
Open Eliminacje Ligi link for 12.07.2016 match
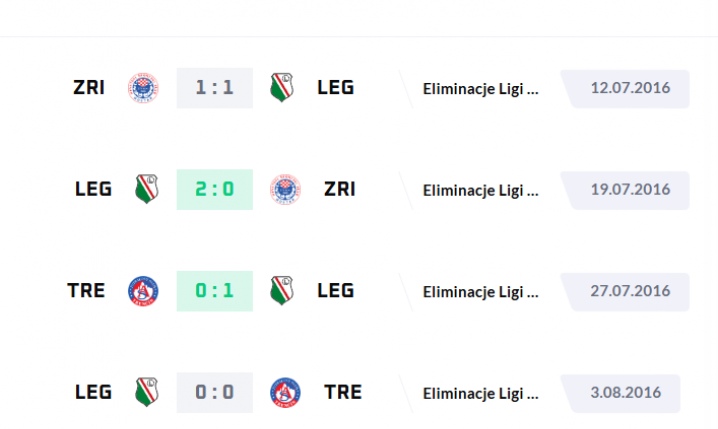[x=480, y=89]
